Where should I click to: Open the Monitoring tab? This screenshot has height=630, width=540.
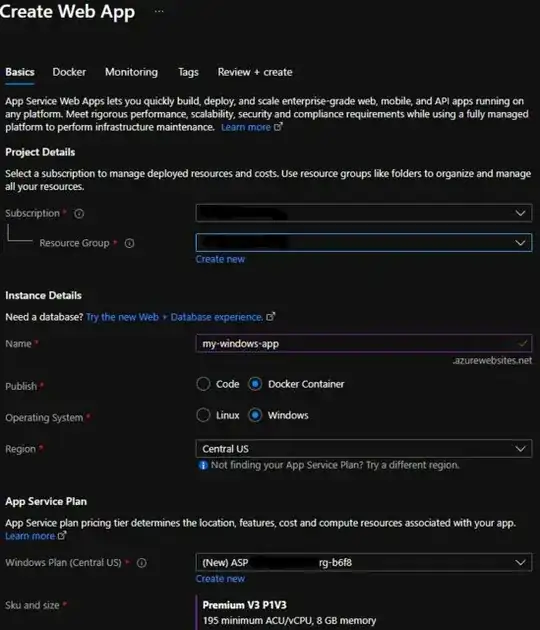[131, 72]
